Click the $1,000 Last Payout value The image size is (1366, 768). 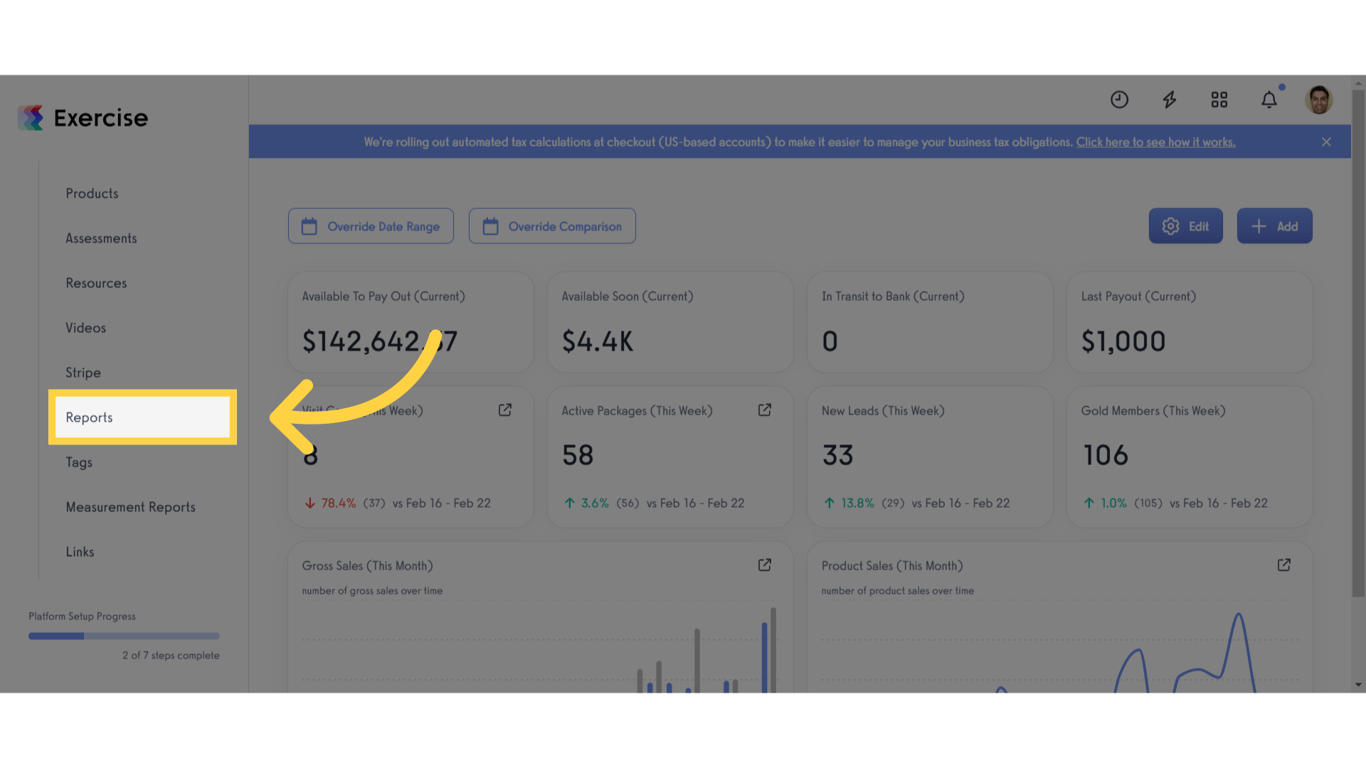(x=1123, y=341)
